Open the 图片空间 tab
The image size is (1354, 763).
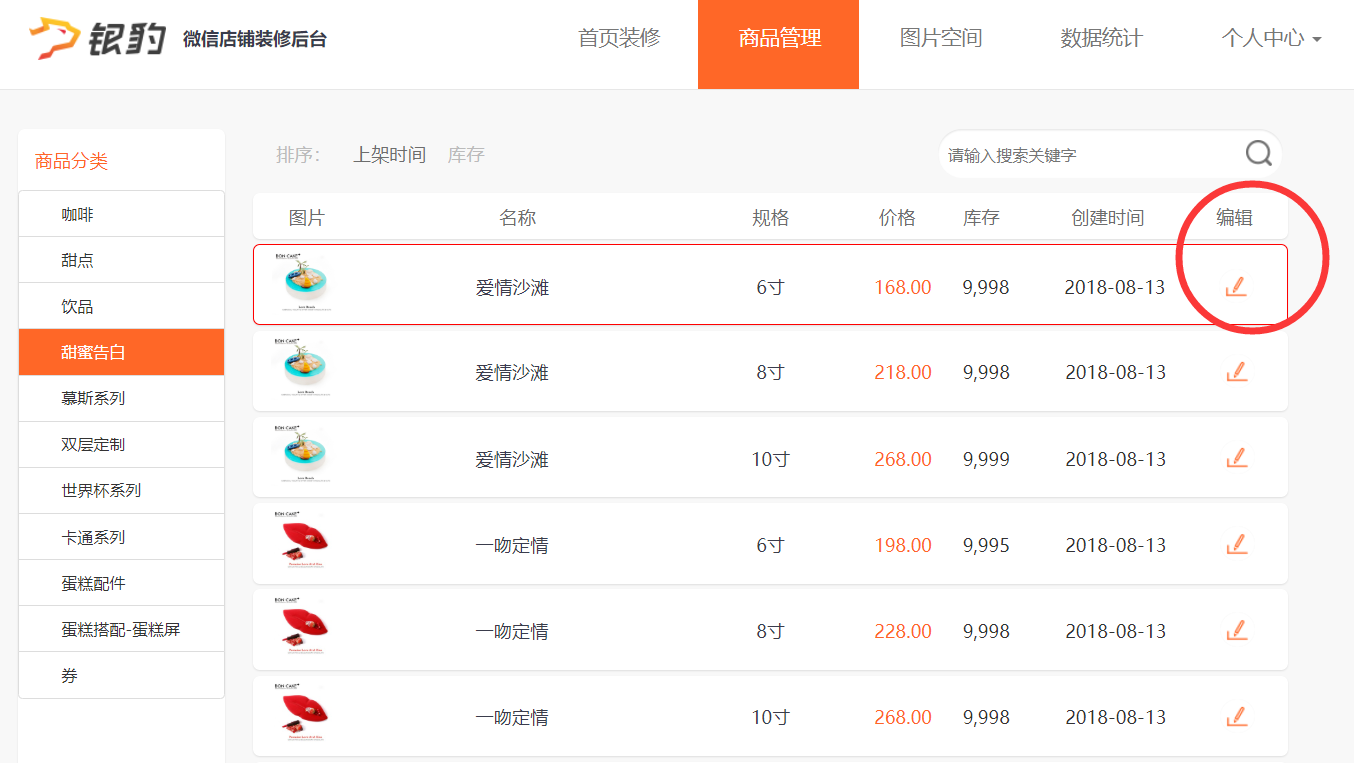(940, 39)
